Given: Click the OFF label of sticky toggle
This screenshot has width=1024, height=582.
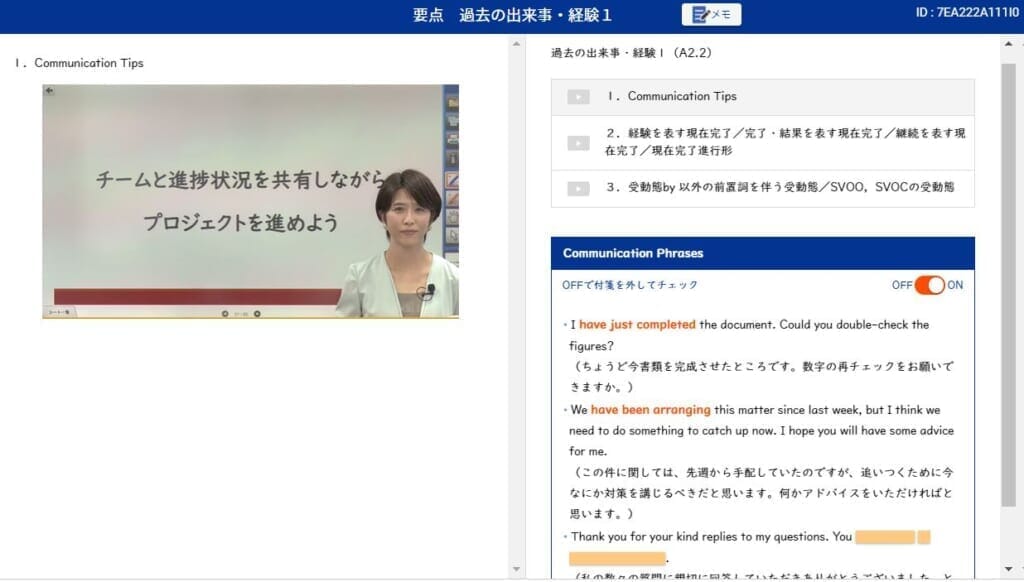Looking at the screenshot, I should pos(902,285).
